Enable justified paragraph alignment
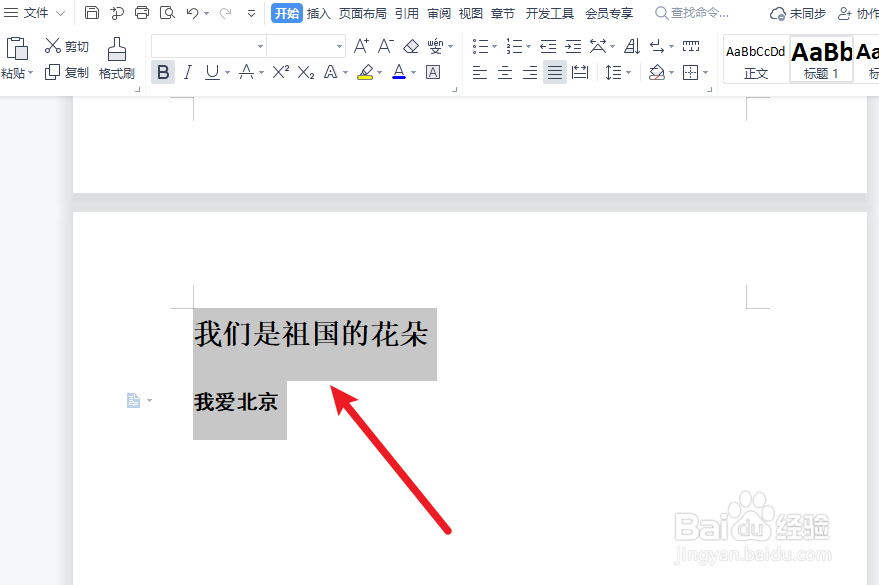Screen dimensions: 879x585 [x=554, y=72]
